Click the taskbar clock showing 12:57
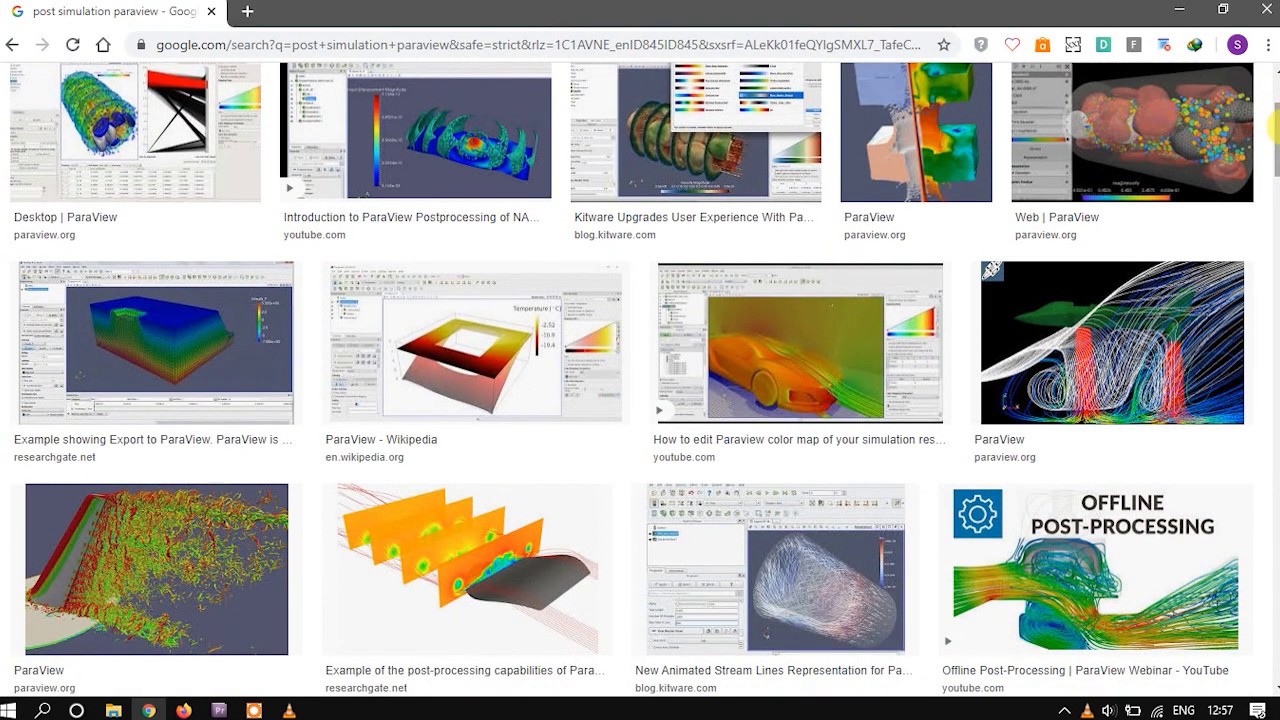Image resolution: width=1280 pixels, height=720 pixels. coord(1220,711)
